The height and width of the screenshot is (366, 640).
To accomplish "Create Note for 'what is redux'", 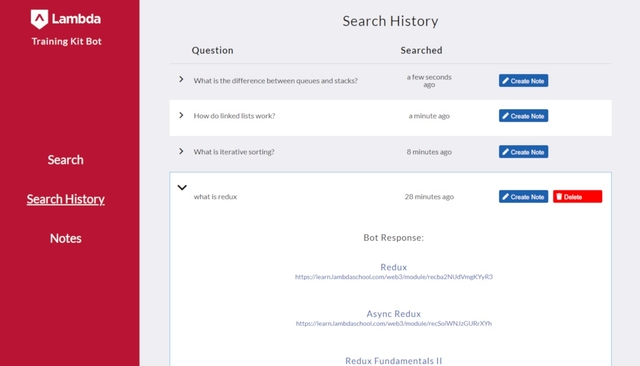I will pyautogui.click(x=523, y=196).
